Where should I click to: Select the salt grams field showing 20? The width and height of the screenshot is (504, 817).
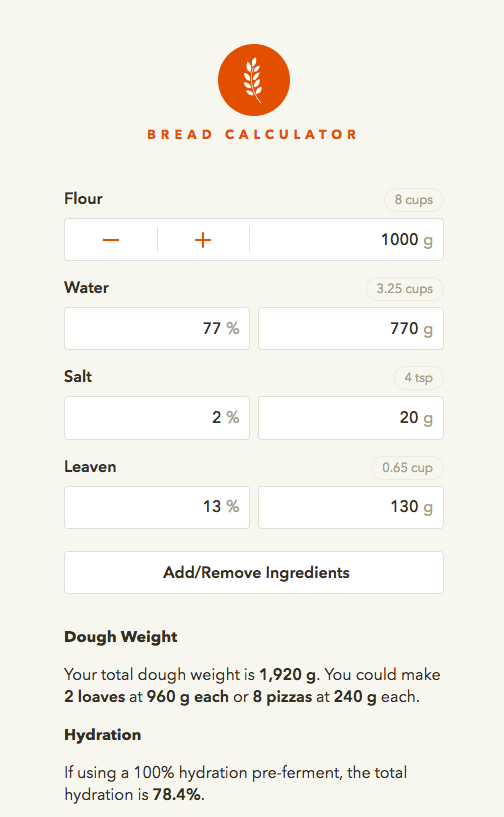tap(351, 418)
